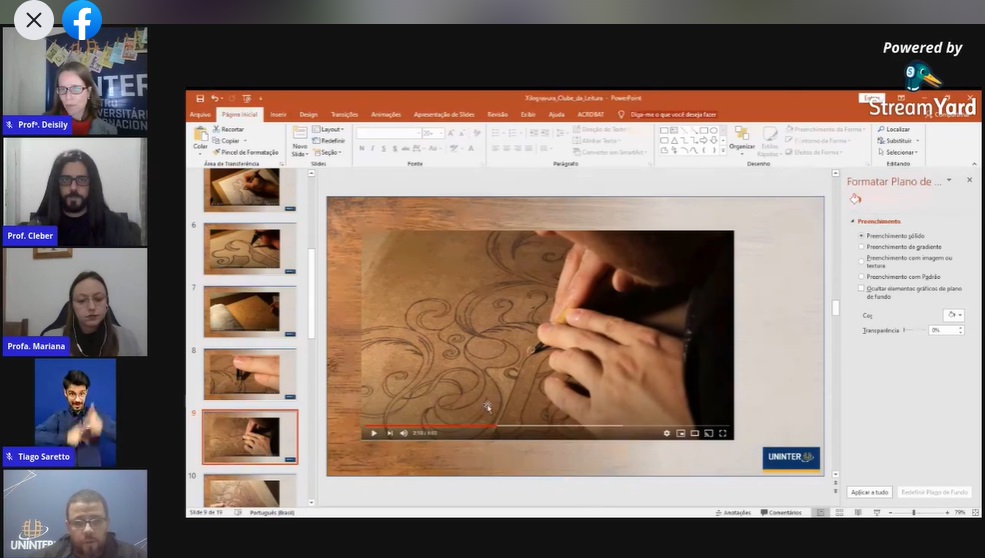Viewport: 985px width, 558px height.
Task: Choose Preenchimento de gradiente option
Action: tap(862, 247)
